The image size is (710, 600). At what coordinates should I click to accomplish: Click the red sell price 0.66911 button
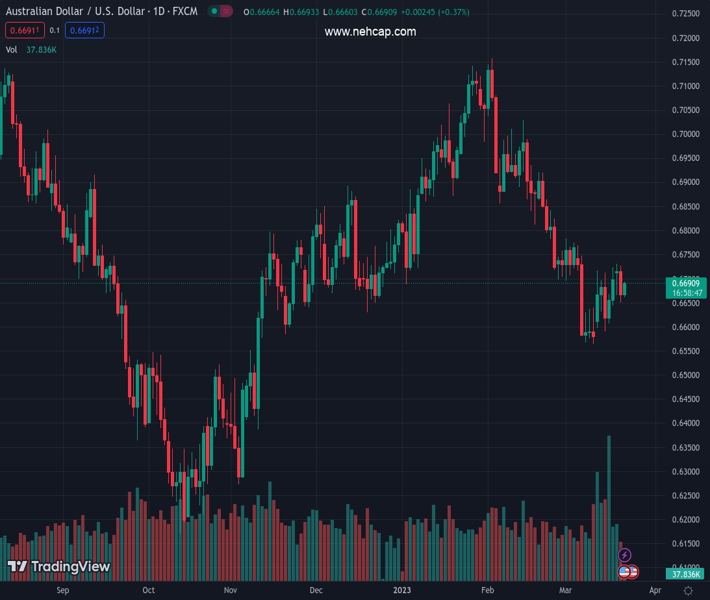click(x=24, y=31)
